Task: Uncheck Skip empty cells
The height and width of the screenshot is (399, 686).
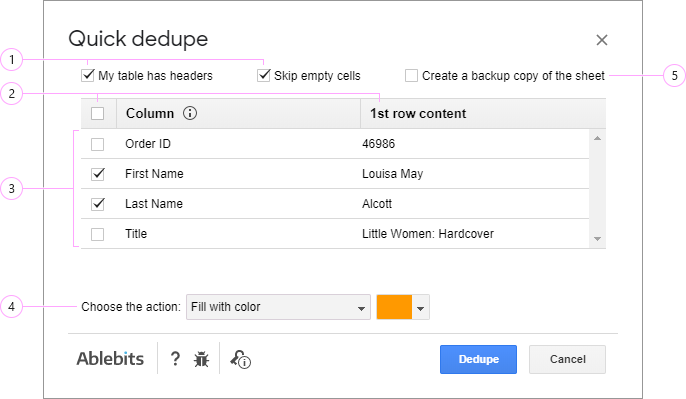Action: pos(264,75)
